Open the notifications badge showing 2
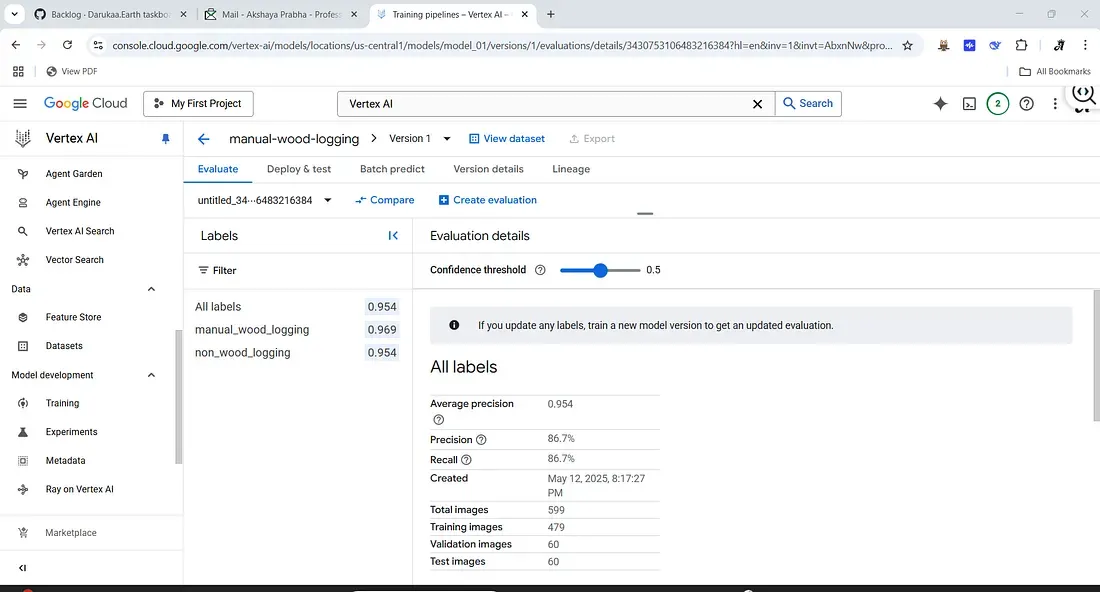 pyautogui.click(x=997, y=104)
